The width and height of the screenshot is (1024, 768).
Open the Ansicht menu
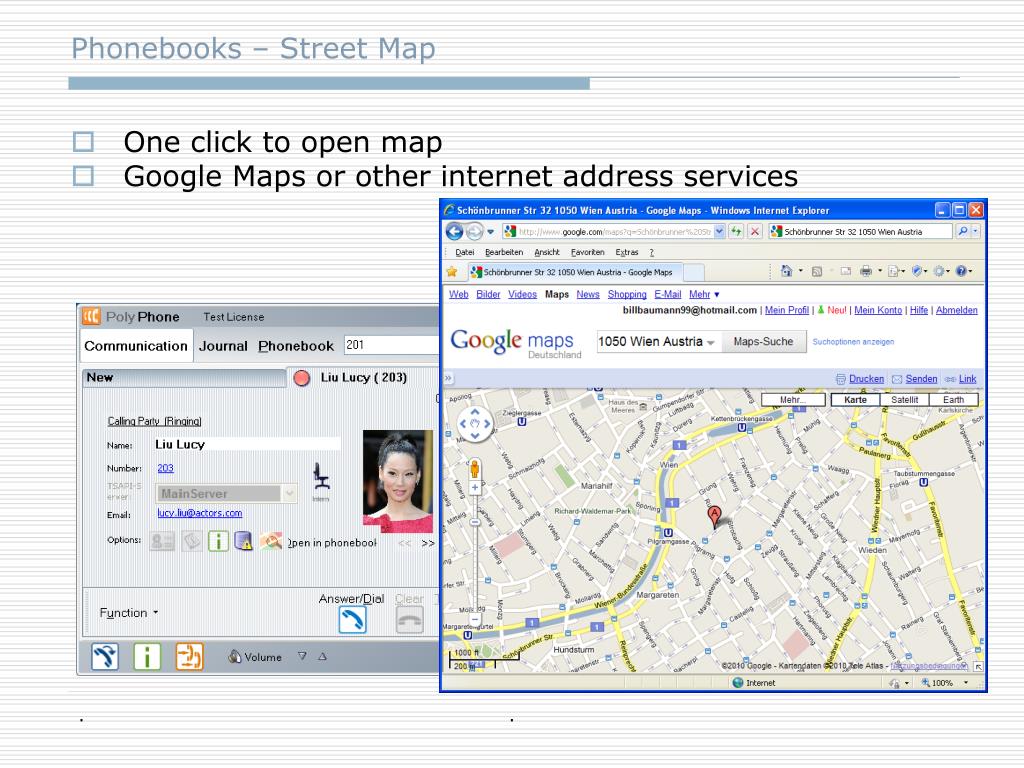(547, 252)
